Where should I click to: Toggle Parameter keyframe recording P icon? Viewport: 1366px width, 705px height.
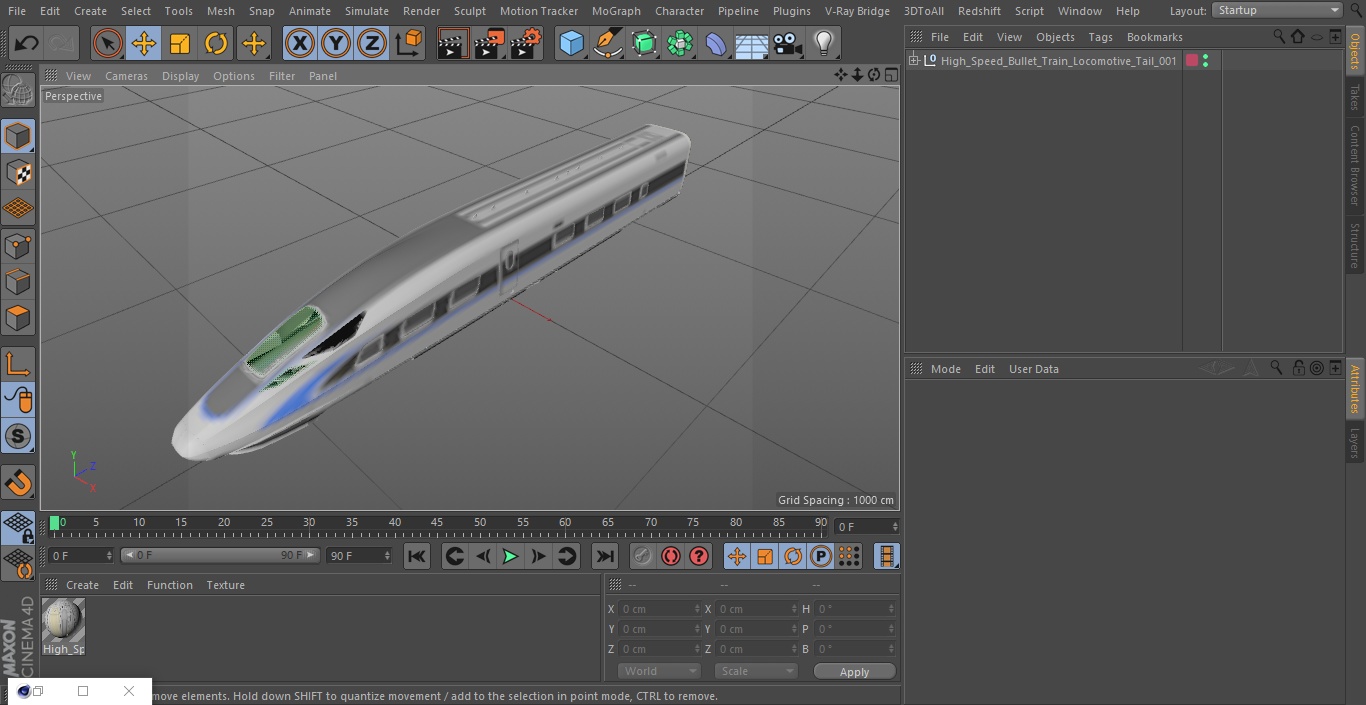821,556
